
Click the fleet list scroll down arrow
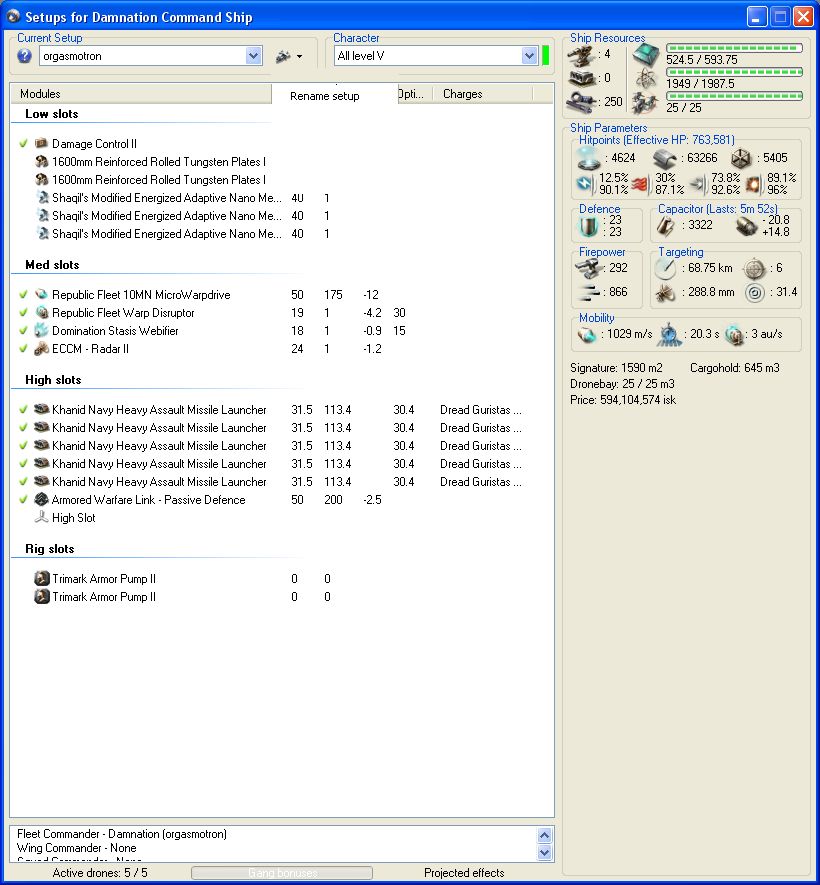(x=545, y=853)
